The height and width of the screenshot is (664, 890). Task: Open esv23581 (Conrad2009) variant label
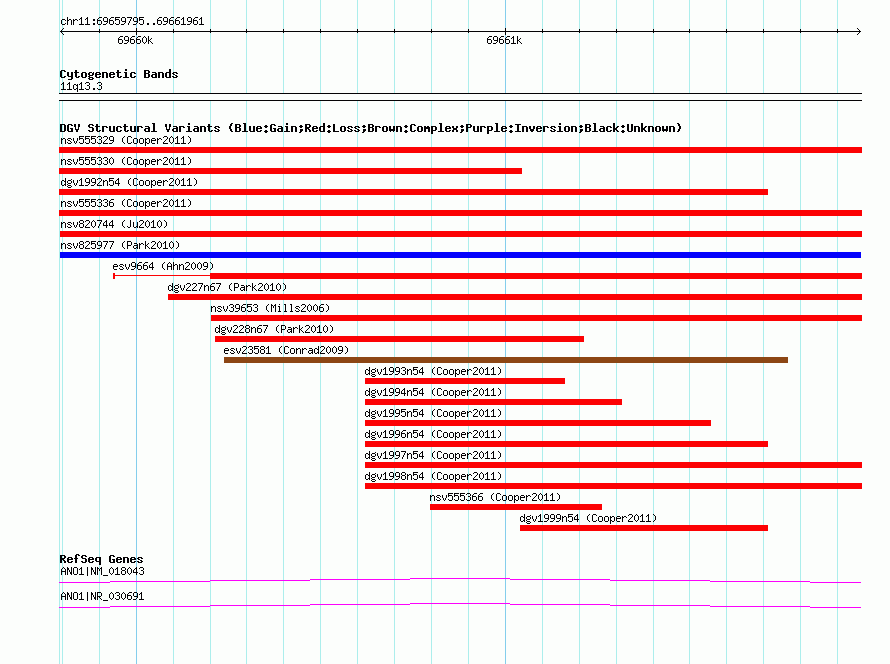[286, 350]
